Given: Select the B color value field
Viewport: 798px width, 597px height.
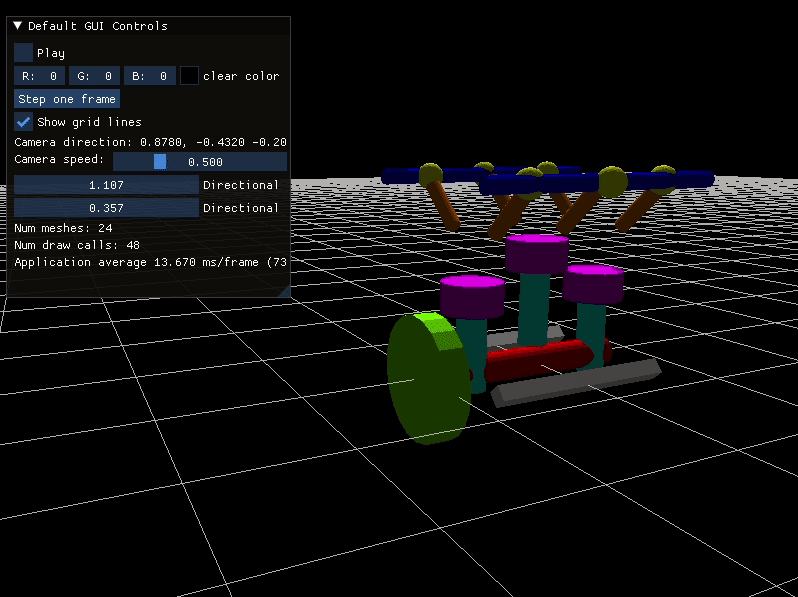Looking at the screenshot, I should coord(149,76).
